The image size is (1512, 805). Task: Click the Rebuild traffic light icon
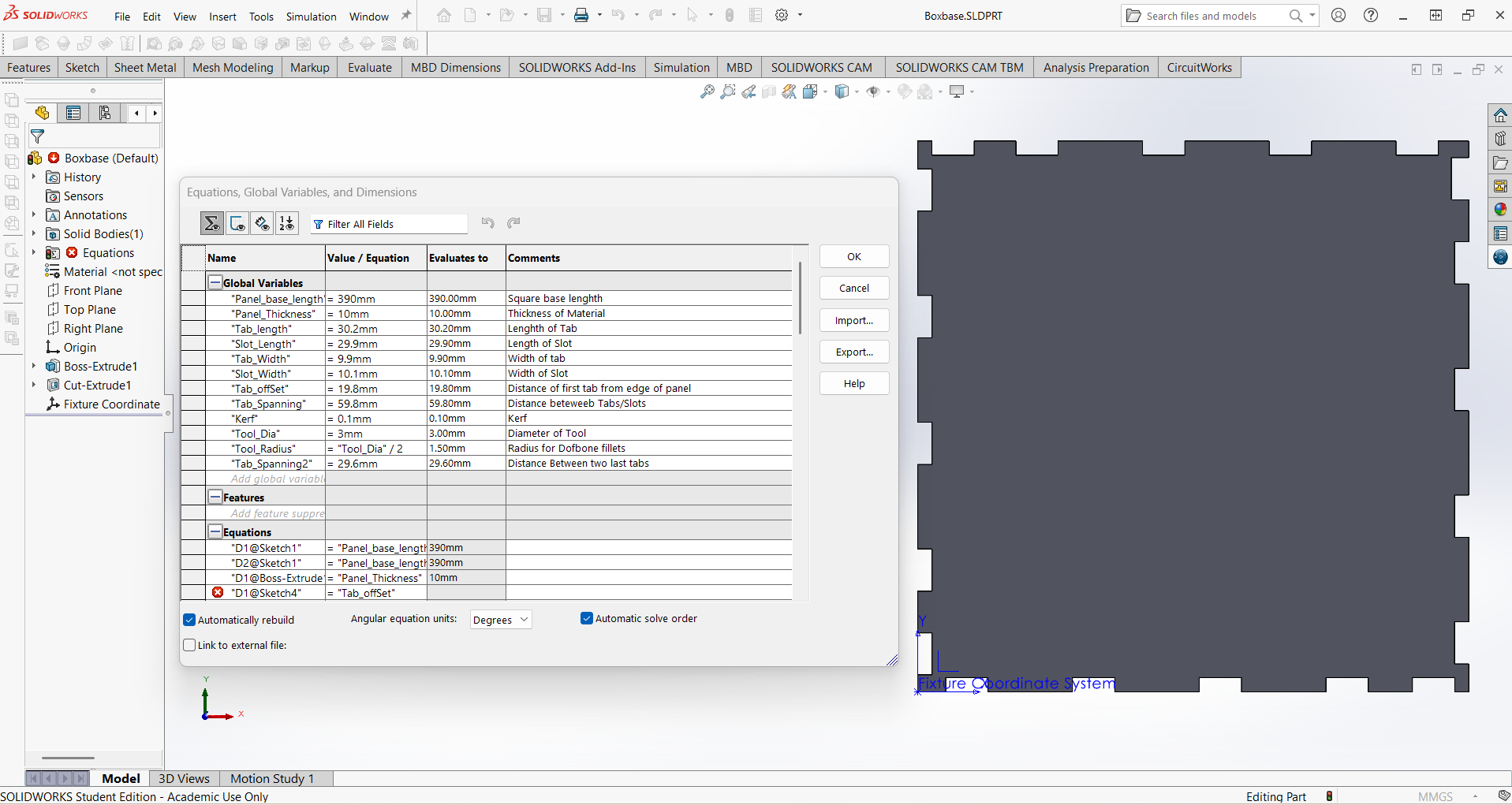730,15
